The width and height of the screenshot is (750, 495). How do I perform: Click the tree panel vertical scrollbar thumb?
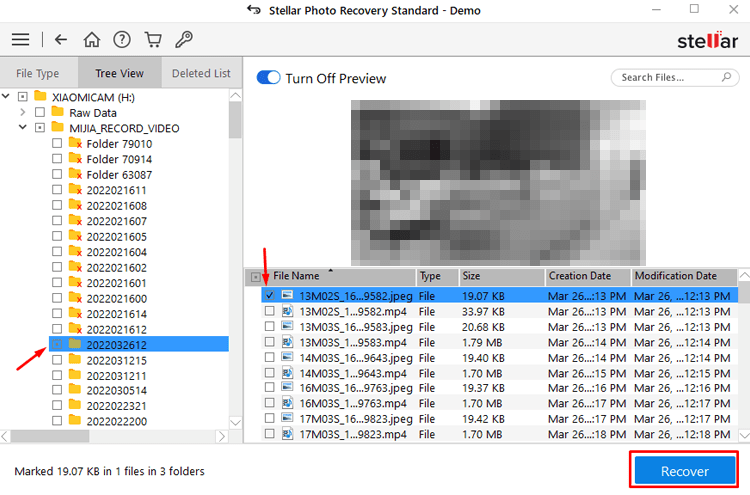coord(235,120)
